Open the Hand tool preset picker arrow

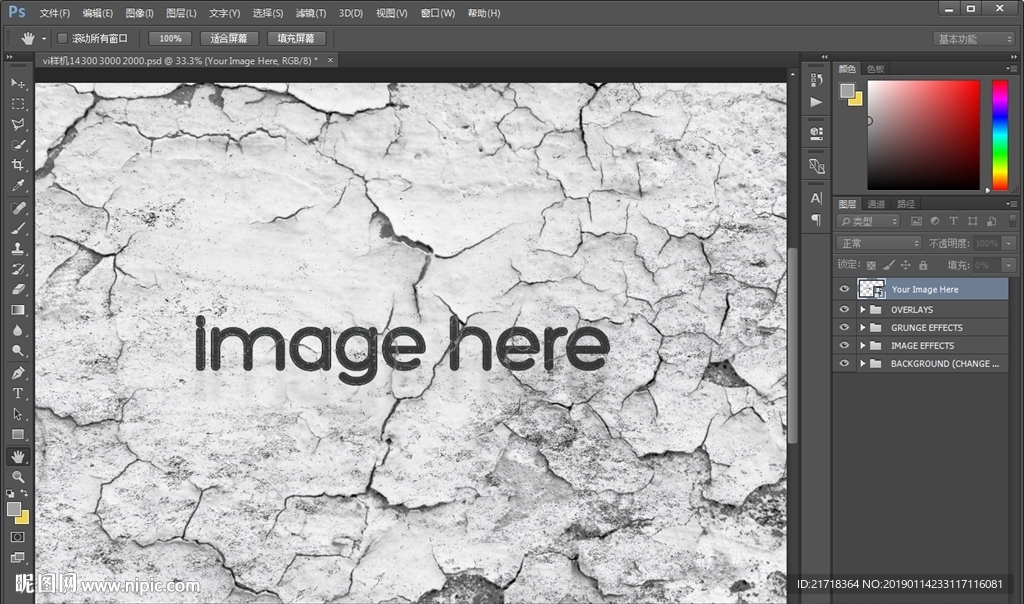[x=44, y=39]
